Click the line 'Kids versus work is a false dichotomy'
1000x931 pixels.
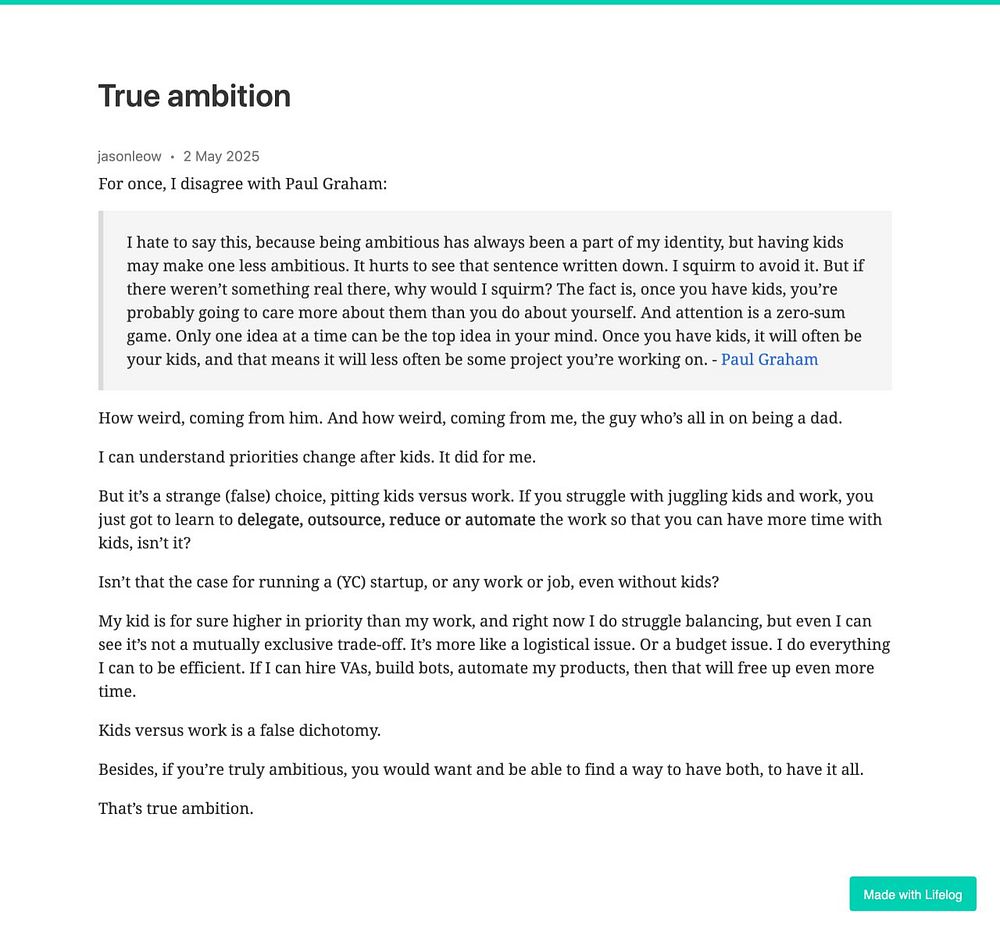[x=239, y=730]
